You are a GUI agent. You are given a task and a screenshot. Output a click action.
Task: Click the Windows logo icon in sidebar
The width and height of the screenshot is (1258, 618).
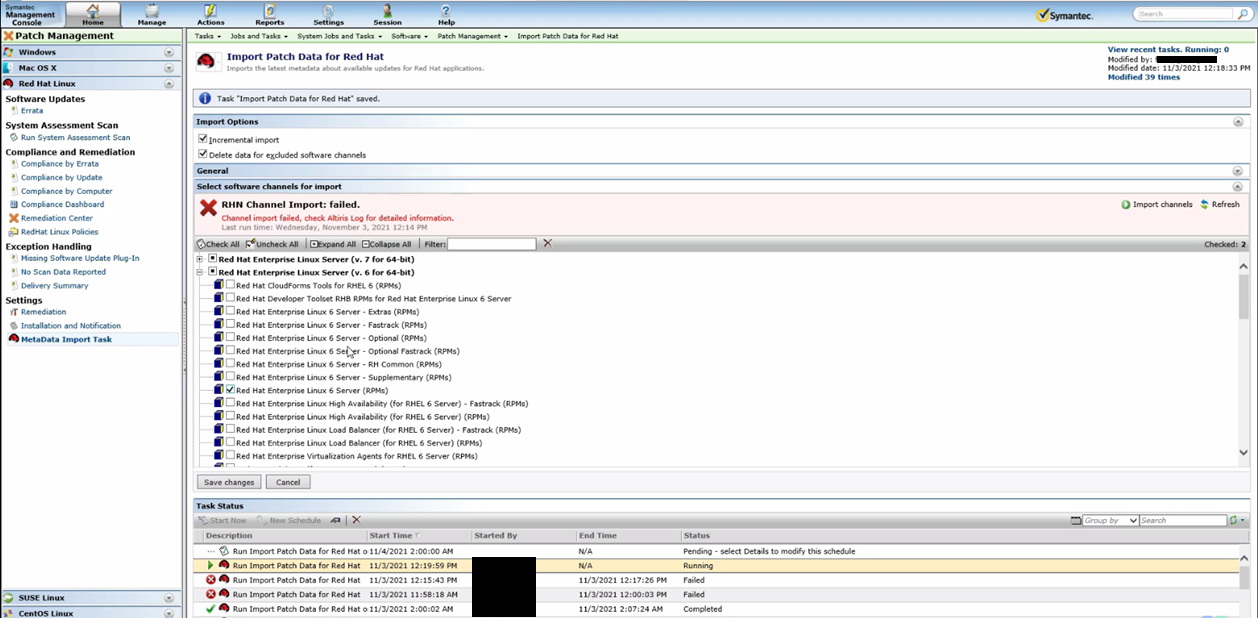[x=9, y=52]
